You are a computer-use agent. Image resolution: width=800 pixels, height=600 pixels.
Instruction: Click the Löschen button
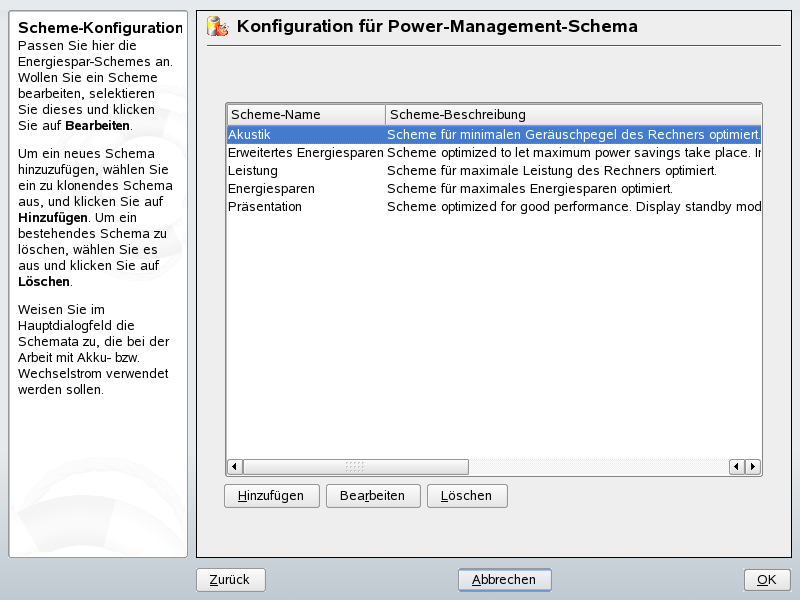[466, 496]
